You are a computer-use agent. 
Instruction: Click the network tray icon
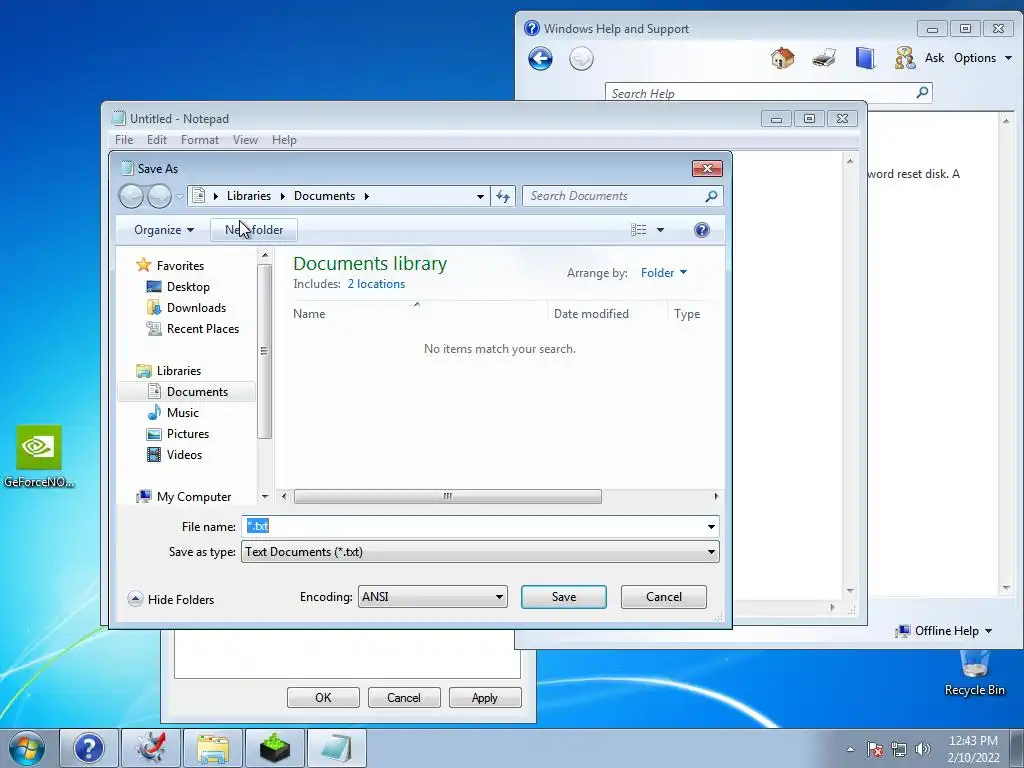pyautogui.click(x=899, y=749)
